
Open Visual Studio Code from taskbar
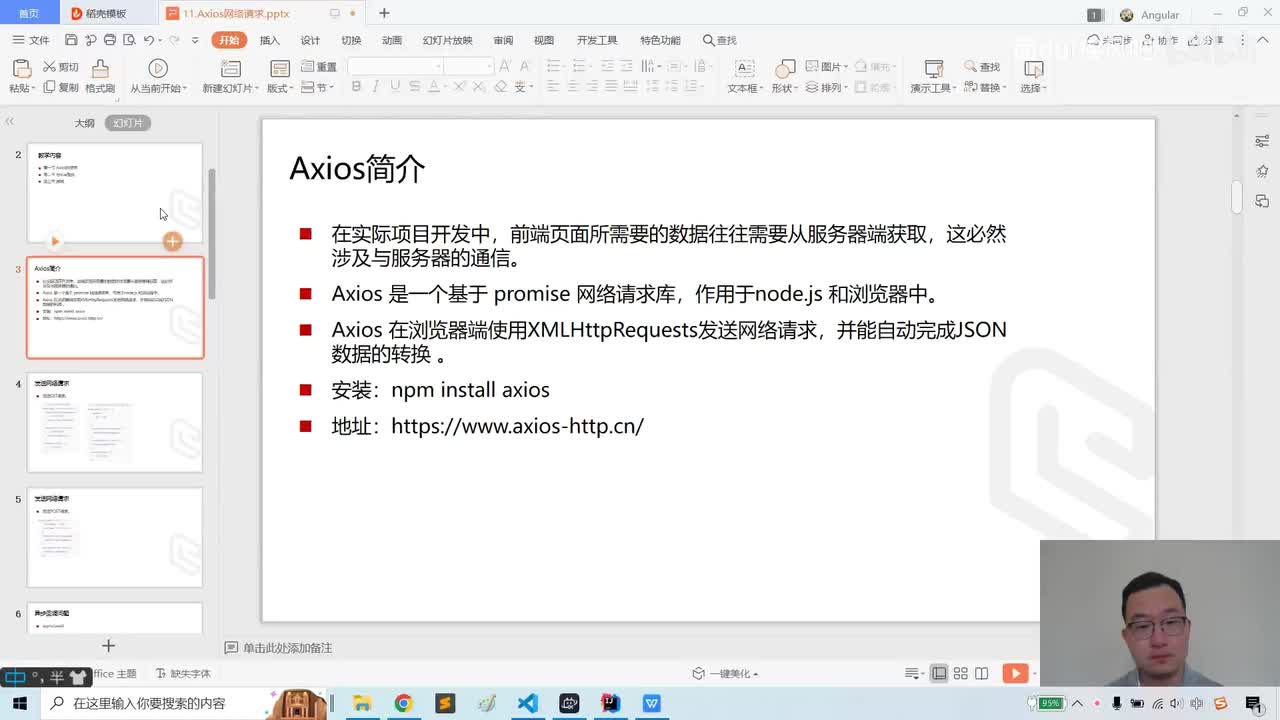click(x=527, y=703)
